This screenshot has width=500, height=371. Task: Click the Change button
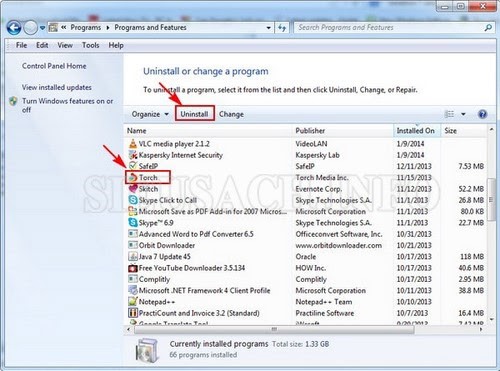tap(231, 114)
